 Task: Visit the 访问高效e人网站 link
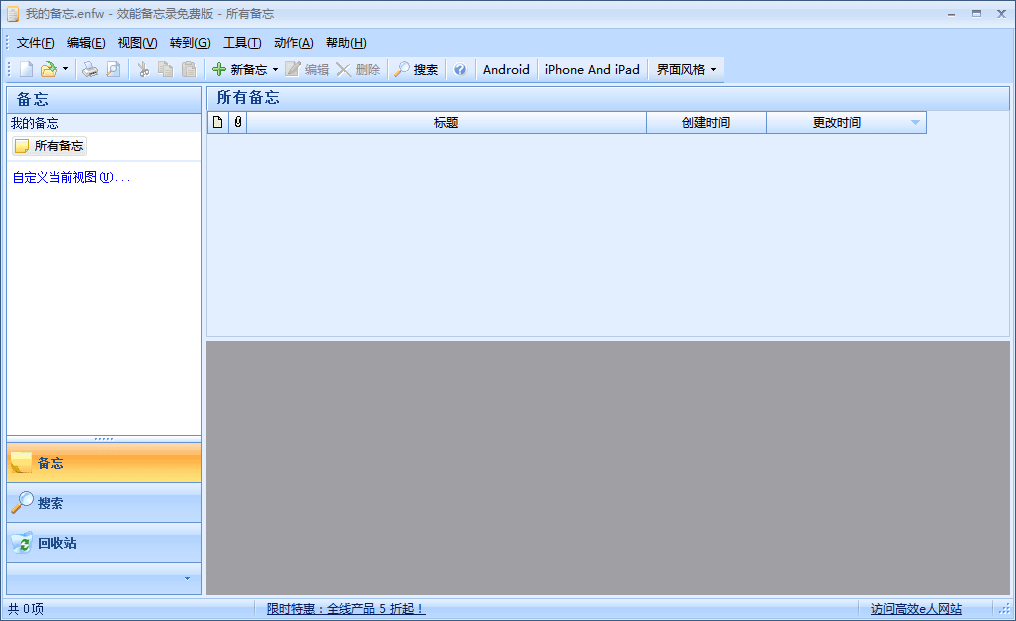pyautogui.click(x=915, y=608)
